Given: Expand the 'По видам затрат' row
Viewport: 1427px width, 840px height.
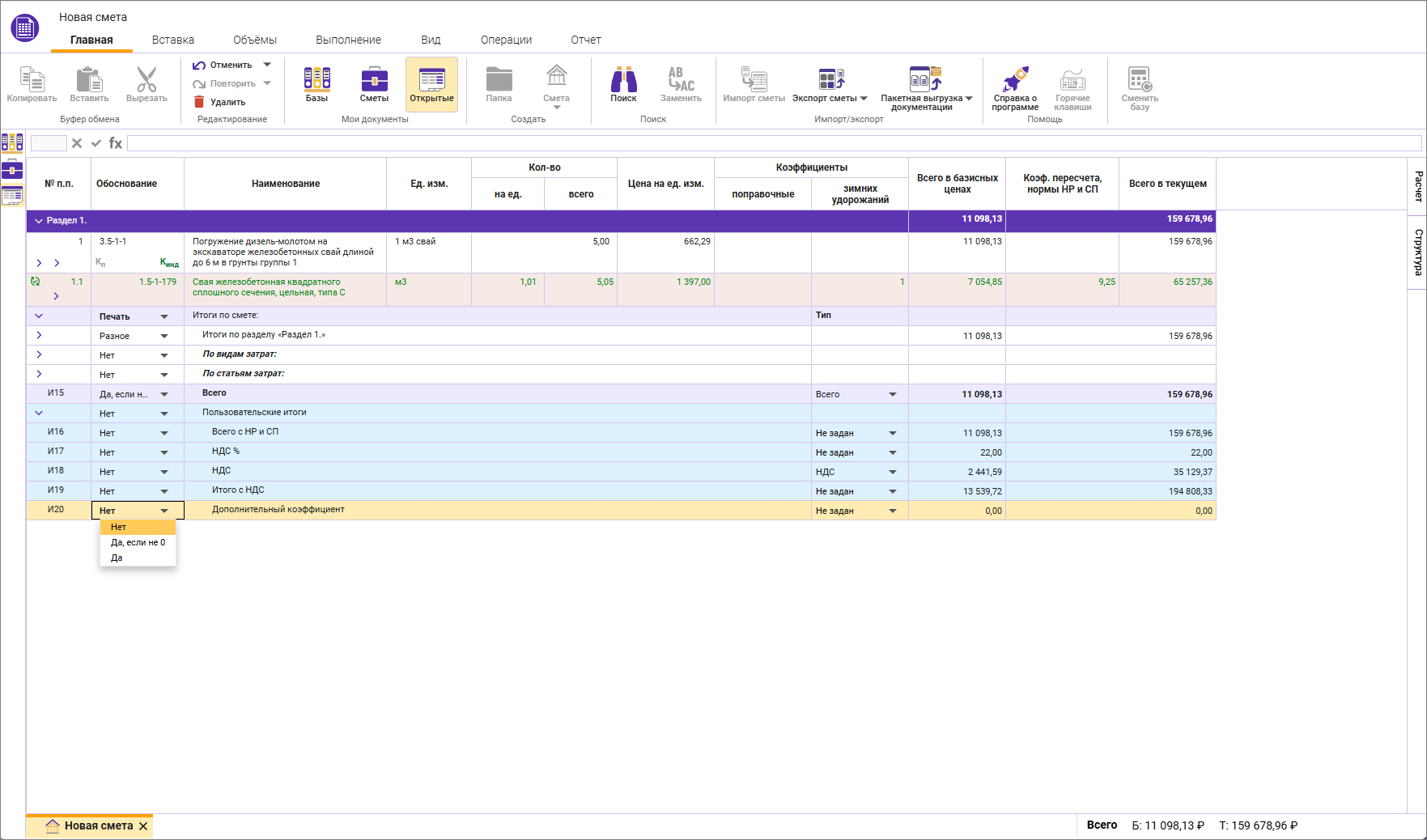Looking at the screenshot, I should (x=39, y=354).
